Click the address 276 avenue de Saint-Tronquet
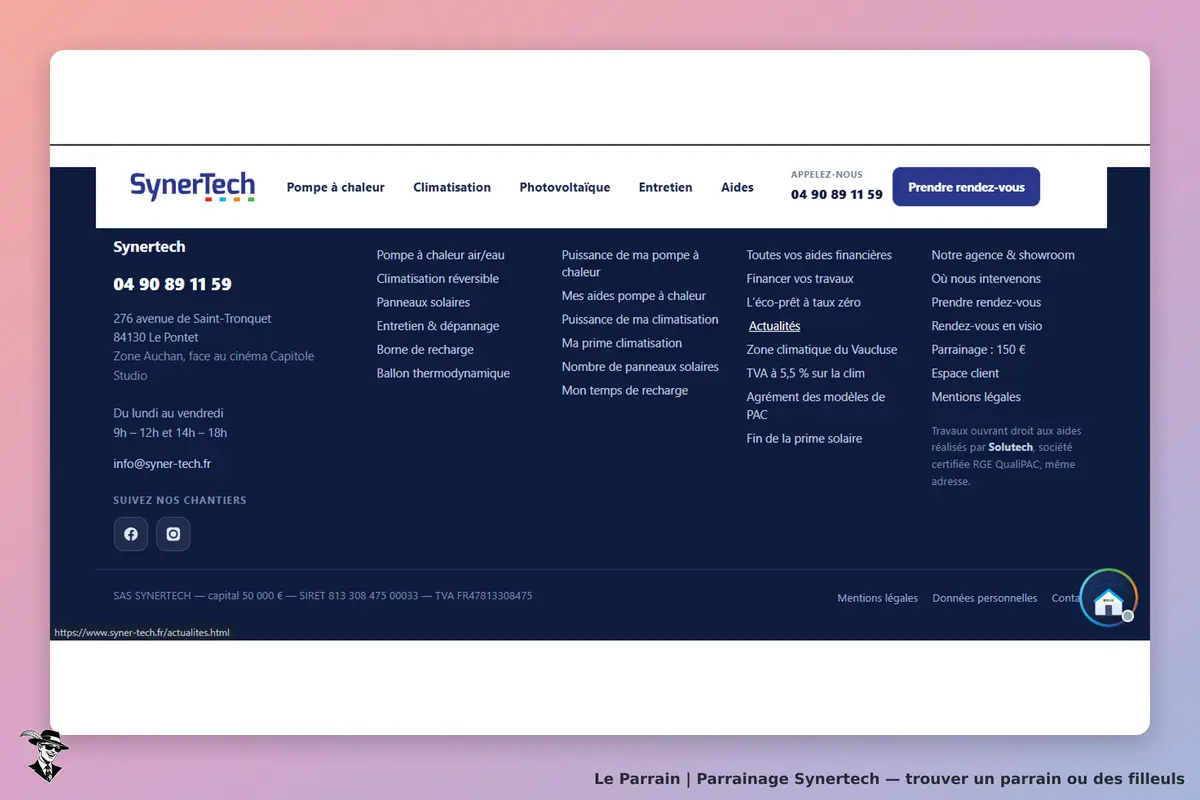 tap(192, 319)
